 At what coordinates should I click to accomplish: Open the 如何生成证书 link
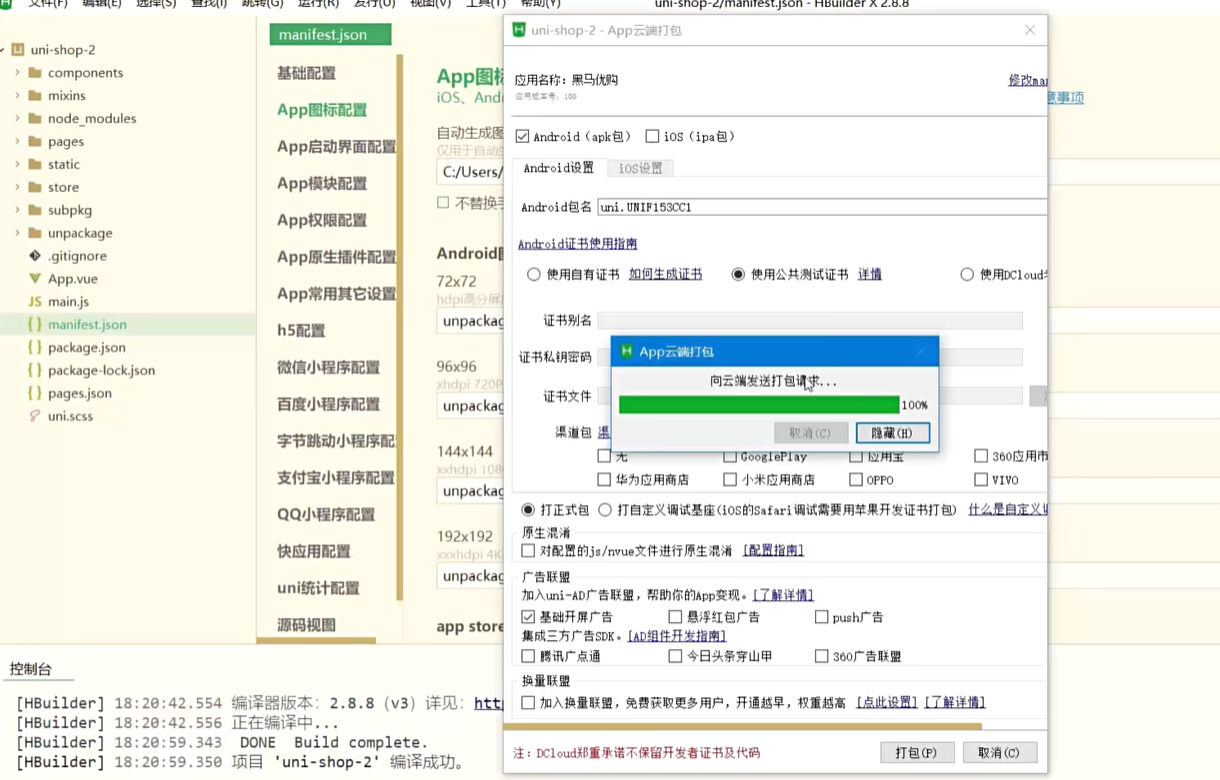[665, 274]
